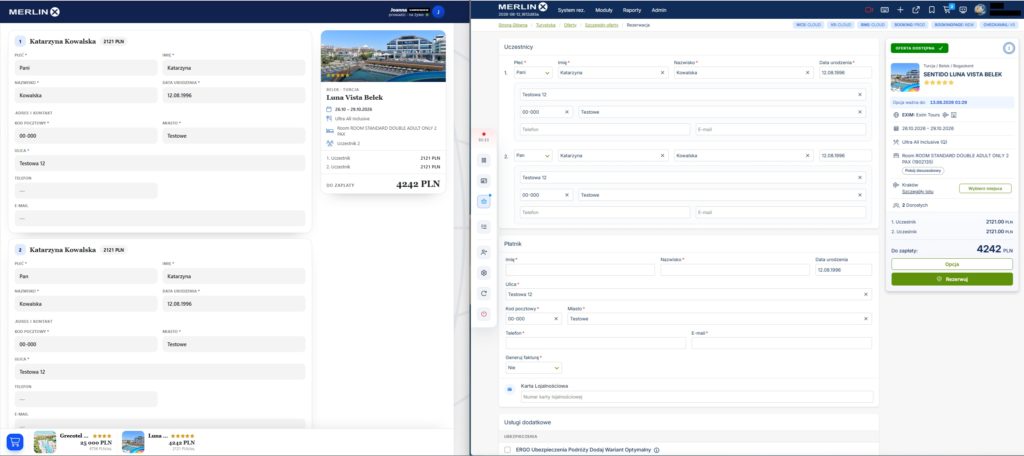Click the image icon in floating side toolbar
The height and width of the screenshot is (456, 1024).
tap(484, 180)
